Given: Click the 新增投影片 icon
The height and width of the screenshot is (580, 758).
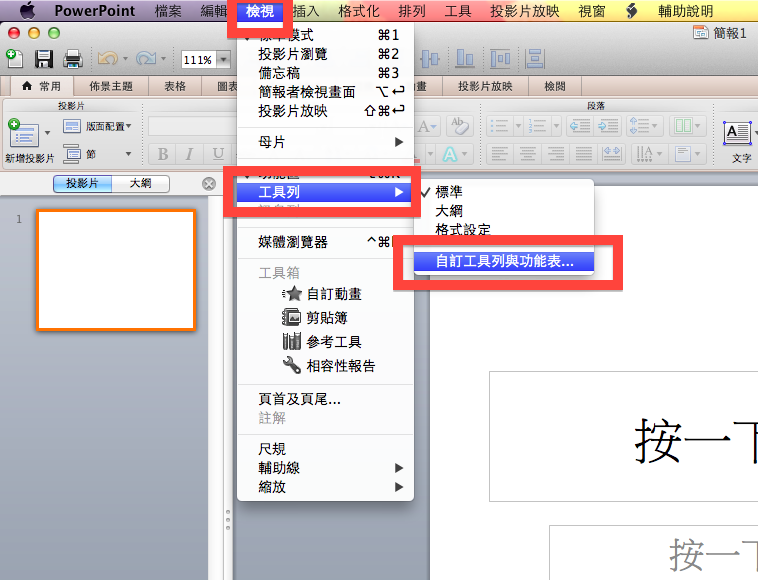Looking at the screenshot, I should (23, 133).
